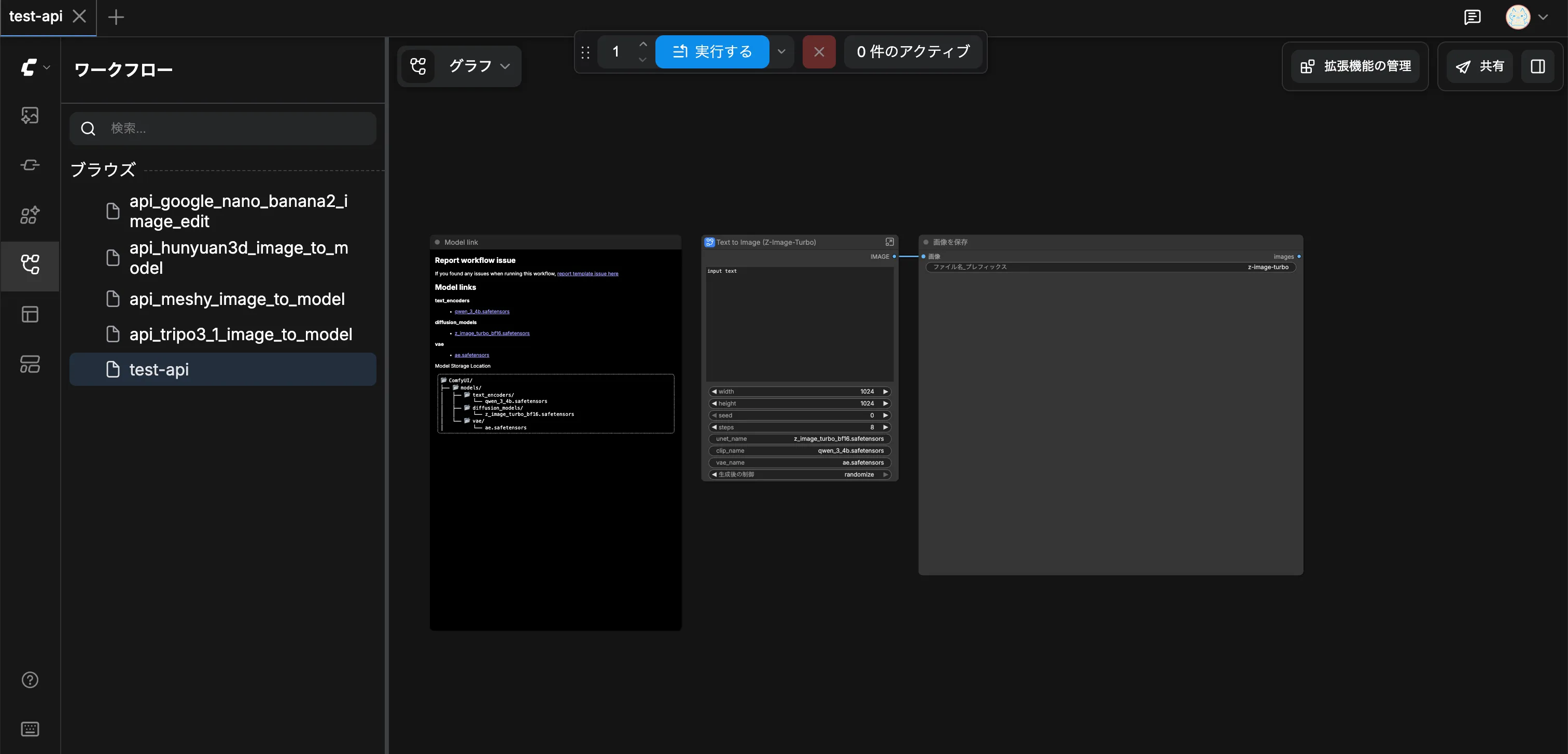1568x754 pixels.
Task: Open the ComfyUI logo menu
Action: click(x=34, y=67)
